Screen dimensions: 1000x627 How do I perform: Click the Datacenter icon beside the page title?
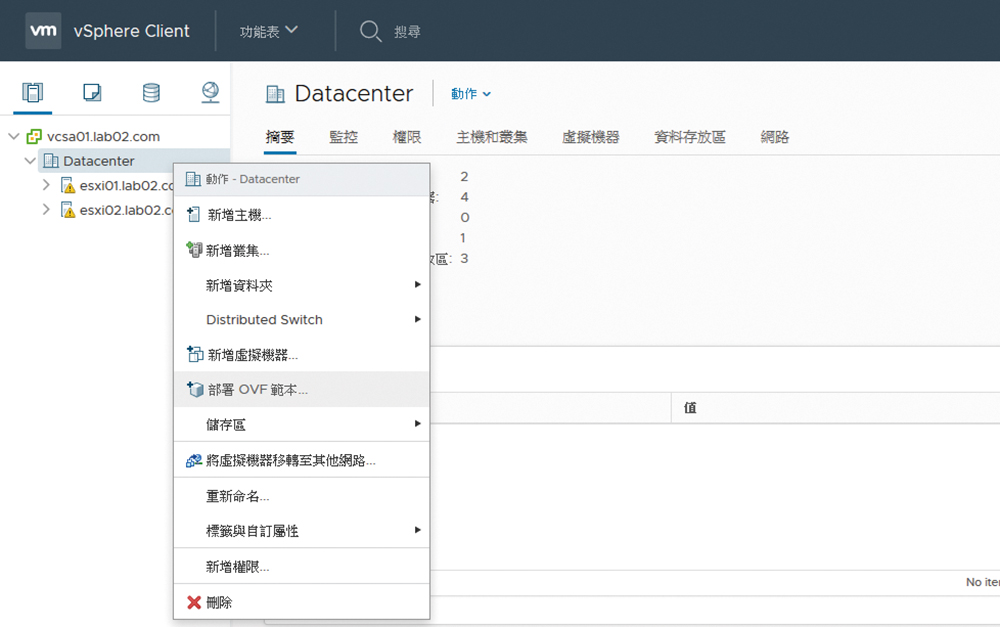click(275, 94)
